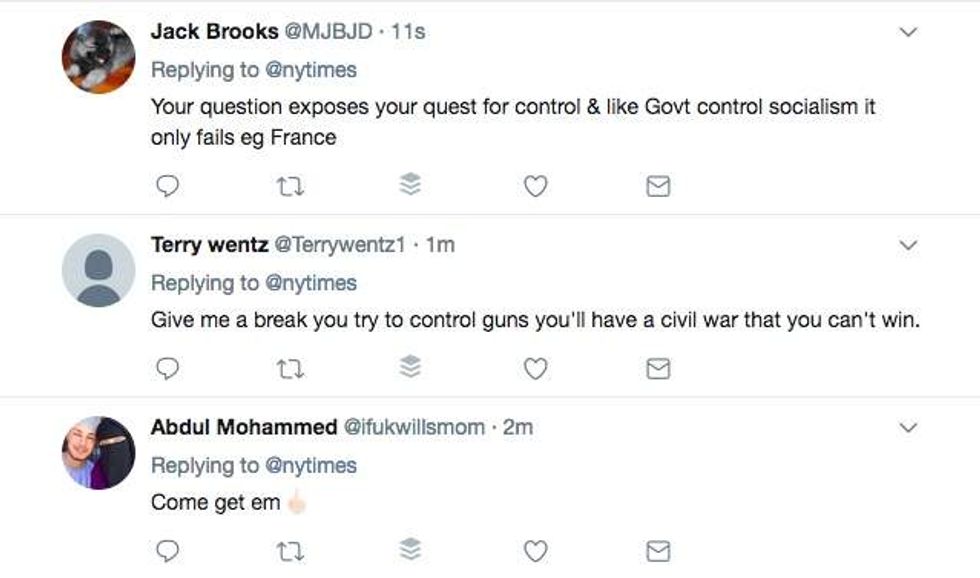Expand the options chevron on Terry wentz's tweet
980x578 pixels.
pyautogui.click(x=908, y=245)
